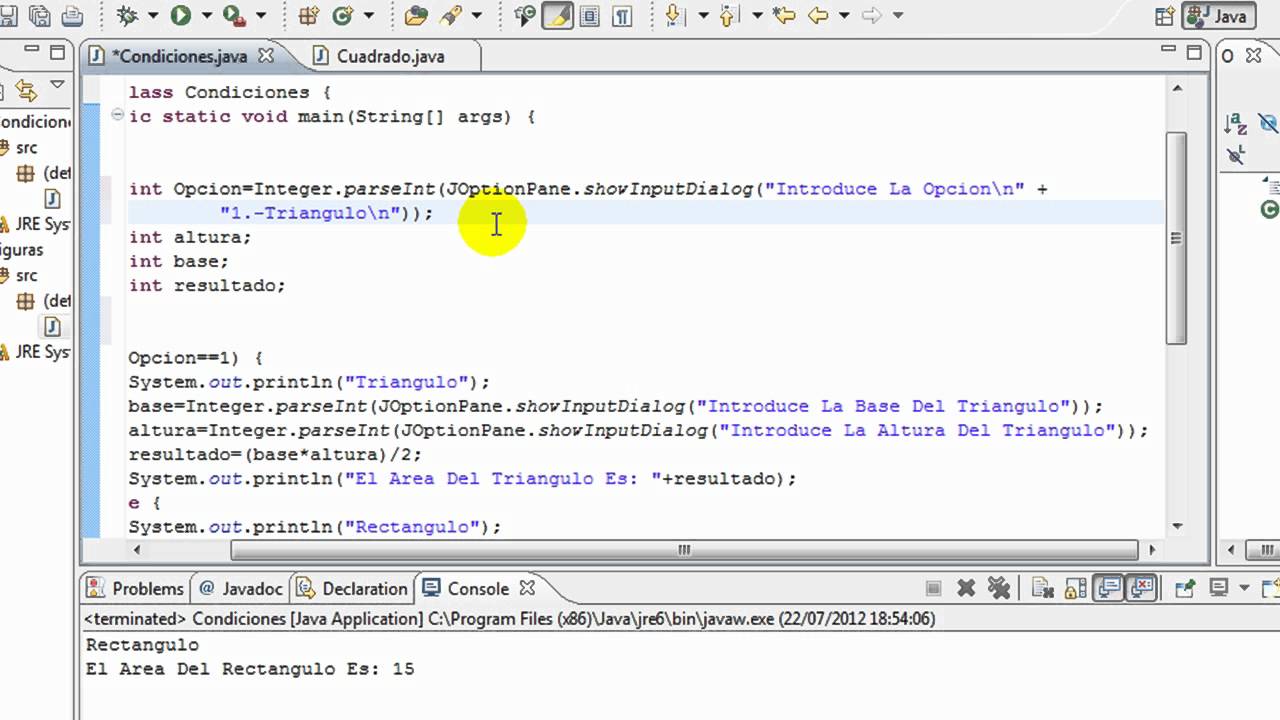Click the Toggle Breadcrumb icon
Screen dimensions: 1280x720
coord(525,15)
